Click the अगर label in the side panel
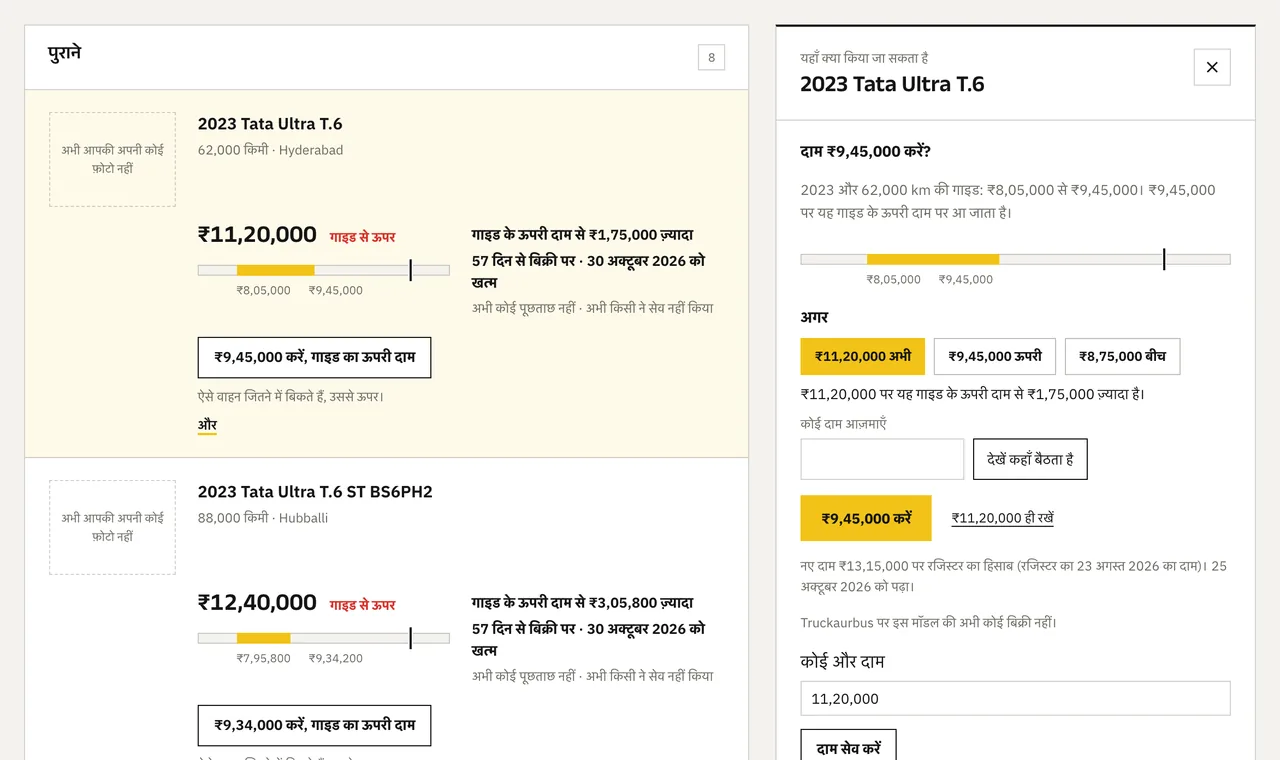The image size is (1280, 760). (x=815, y=318)
